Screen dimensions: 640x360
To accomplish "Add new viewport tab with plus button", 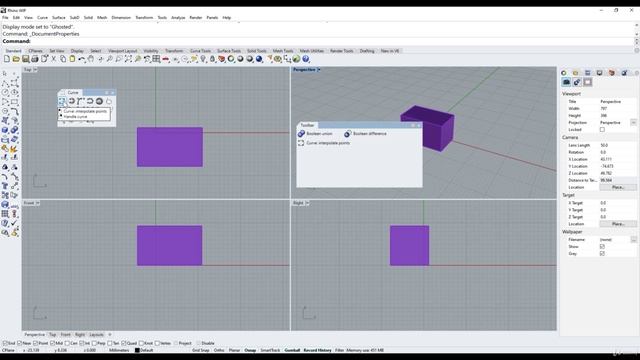I will click(x=109, y=334).
